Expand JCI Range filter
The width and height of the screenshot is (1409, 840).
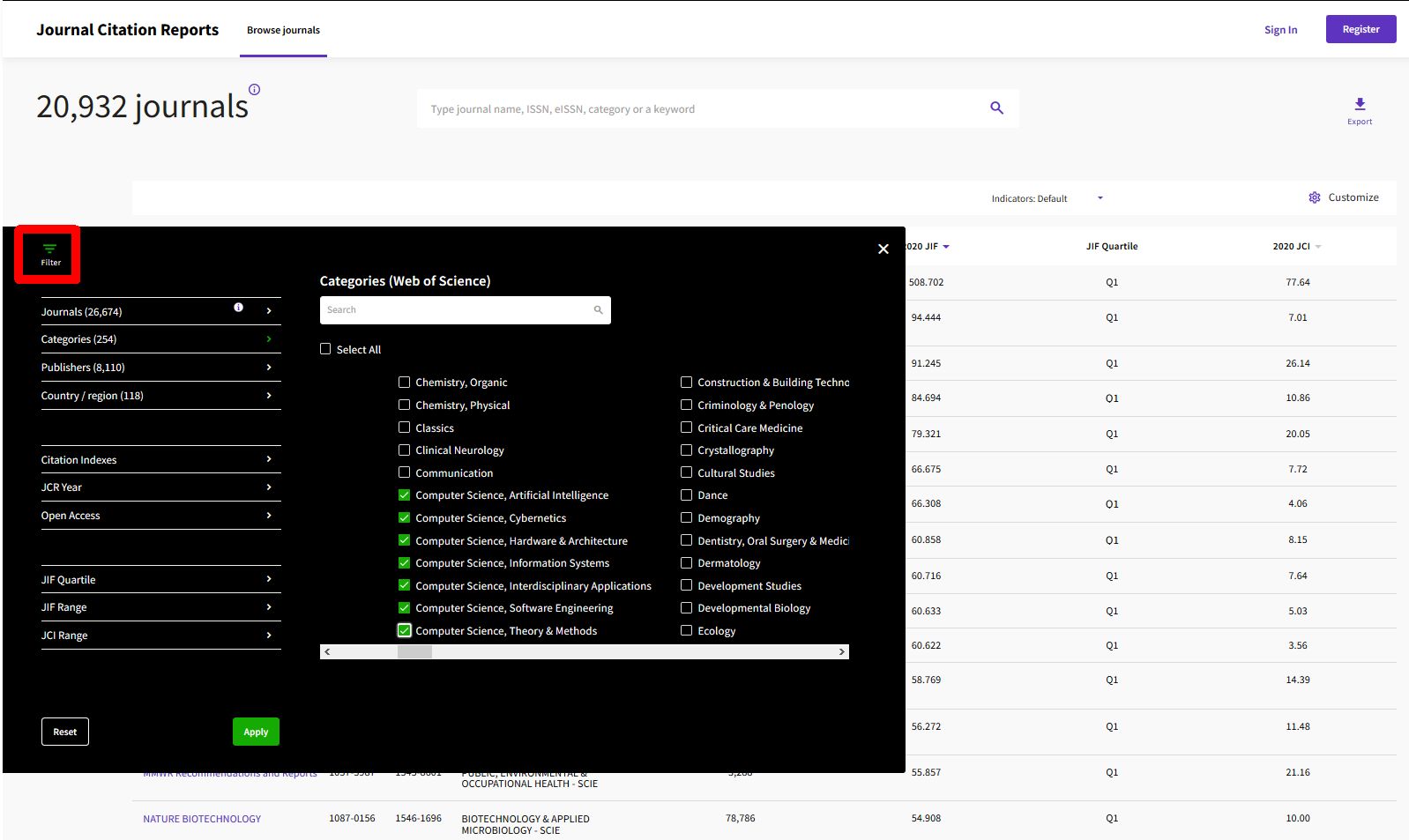[160, 636]
